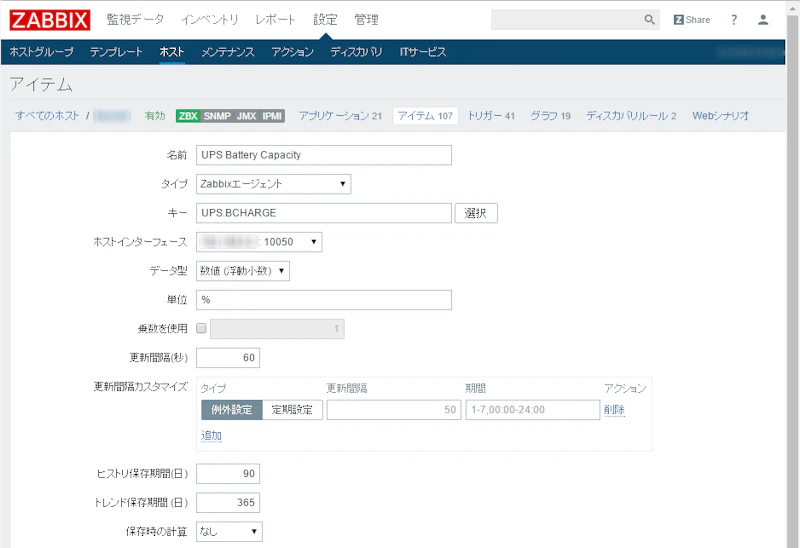800x548 pixels.
Task: Open アイテム 107 tab
Action: pos(425,116)
